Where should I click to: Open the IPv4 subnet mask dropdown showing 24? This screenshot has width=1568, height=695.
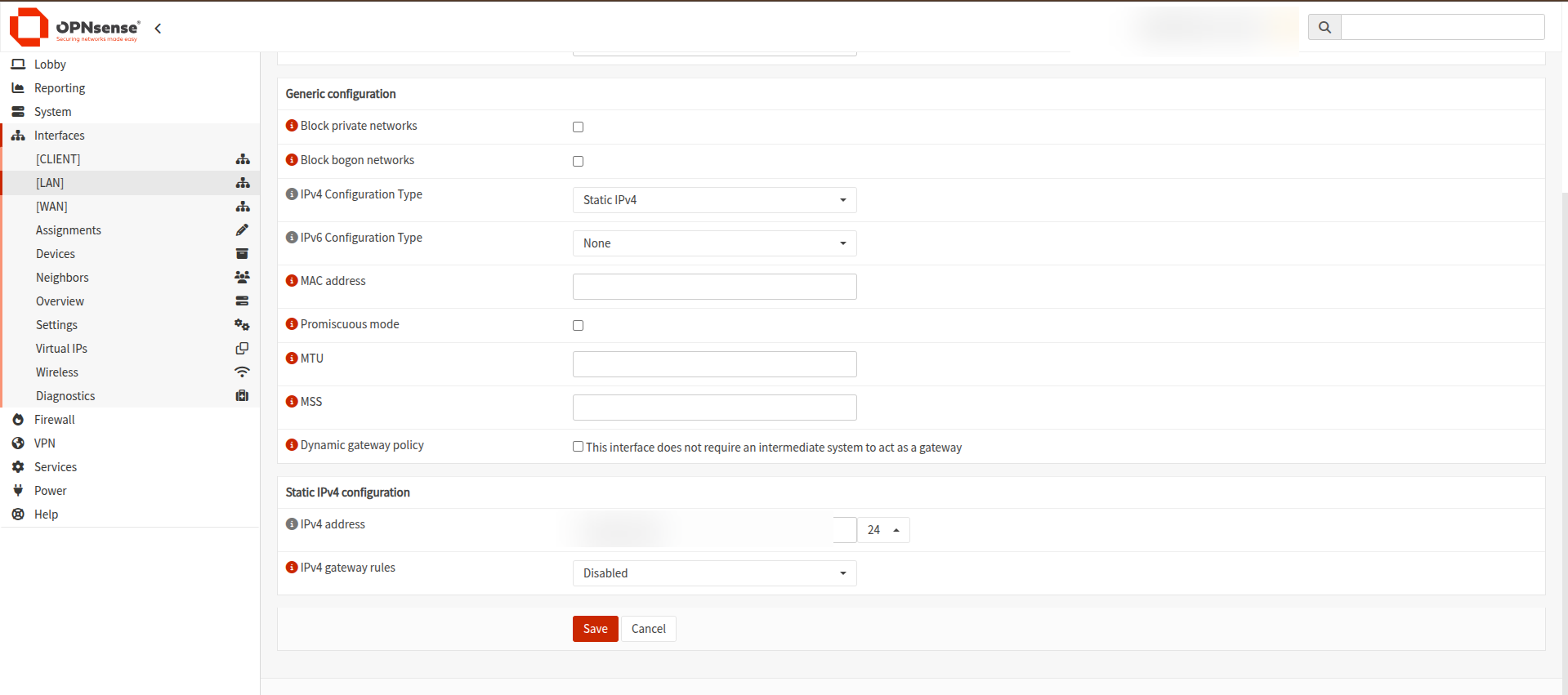(x=883, y=530)
